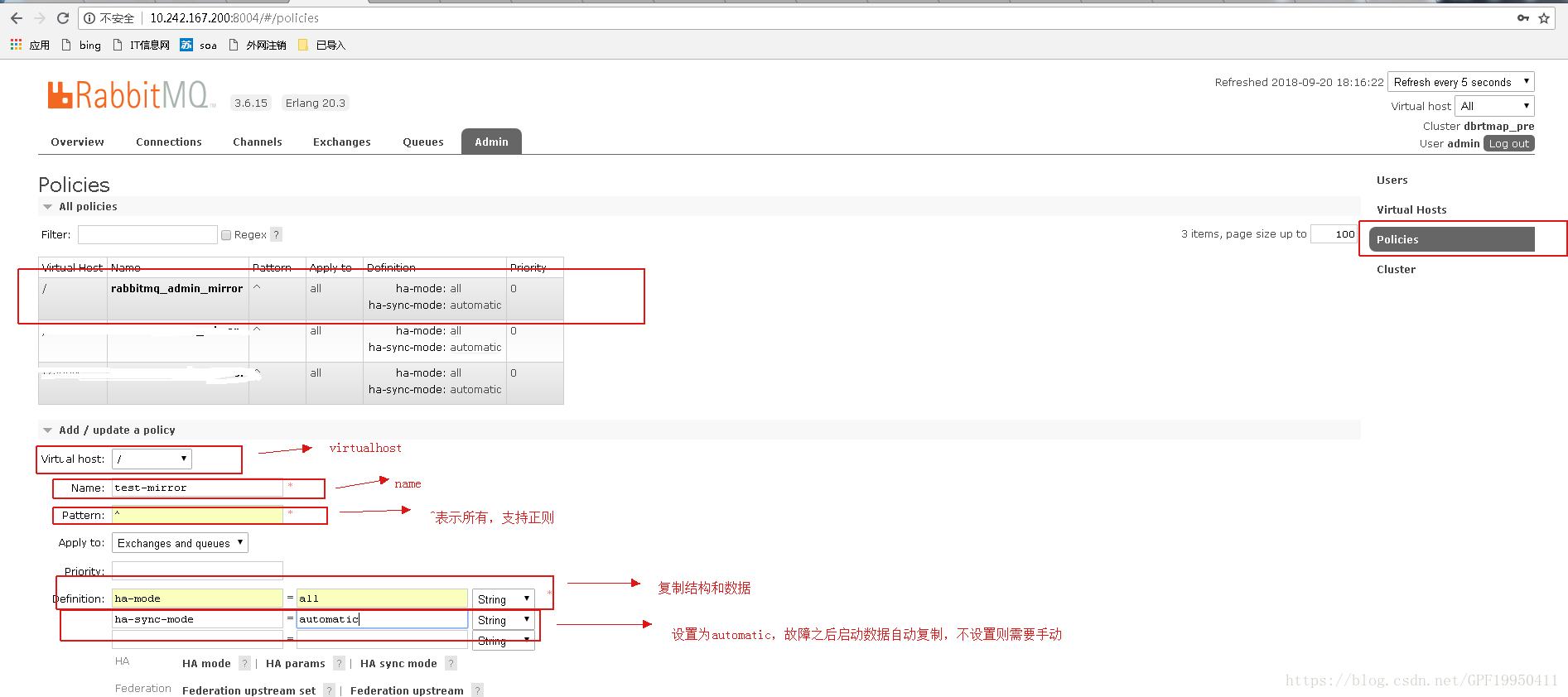The width and height of the screenshot is (1568, 697).
Task: Insert the Federation upstream set shortcut
Action: [x=248, y=691]
